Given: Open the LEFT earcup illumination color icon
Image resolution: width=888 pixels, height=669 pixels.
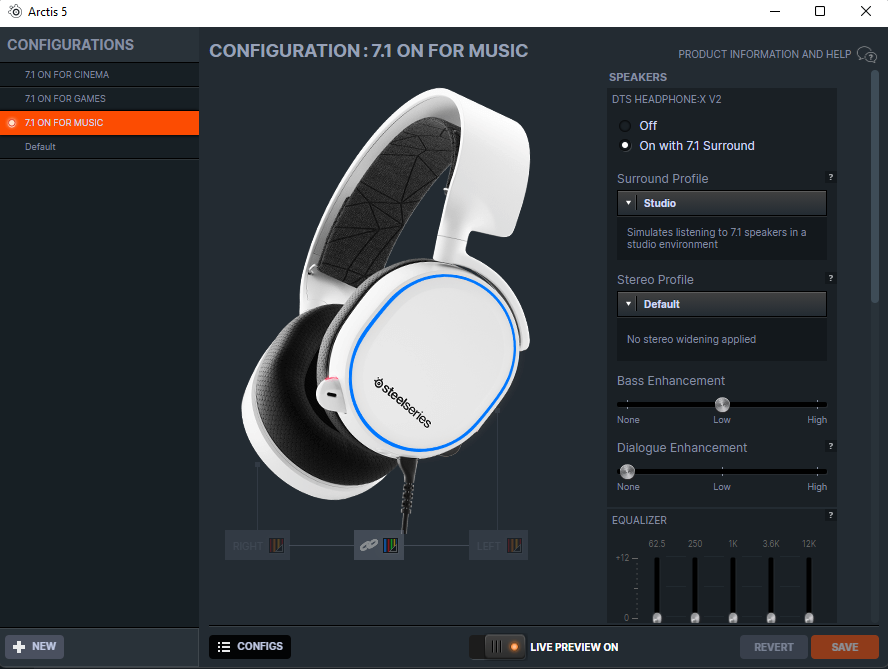Looking at the screenshot, I should point(514,546).
